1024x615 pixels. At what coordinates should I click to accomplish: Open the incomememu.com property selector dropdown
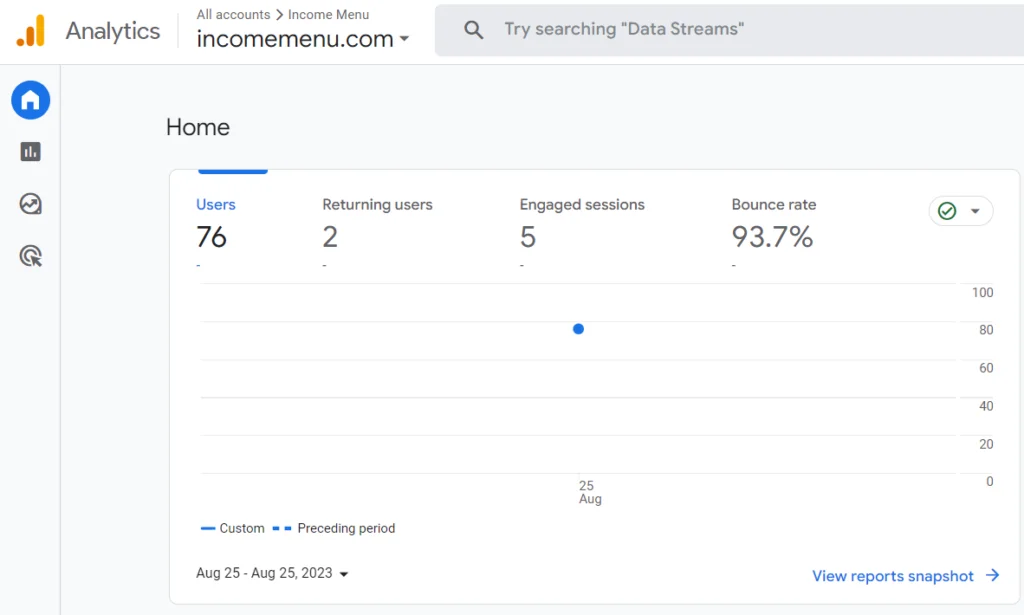point(303,39)
